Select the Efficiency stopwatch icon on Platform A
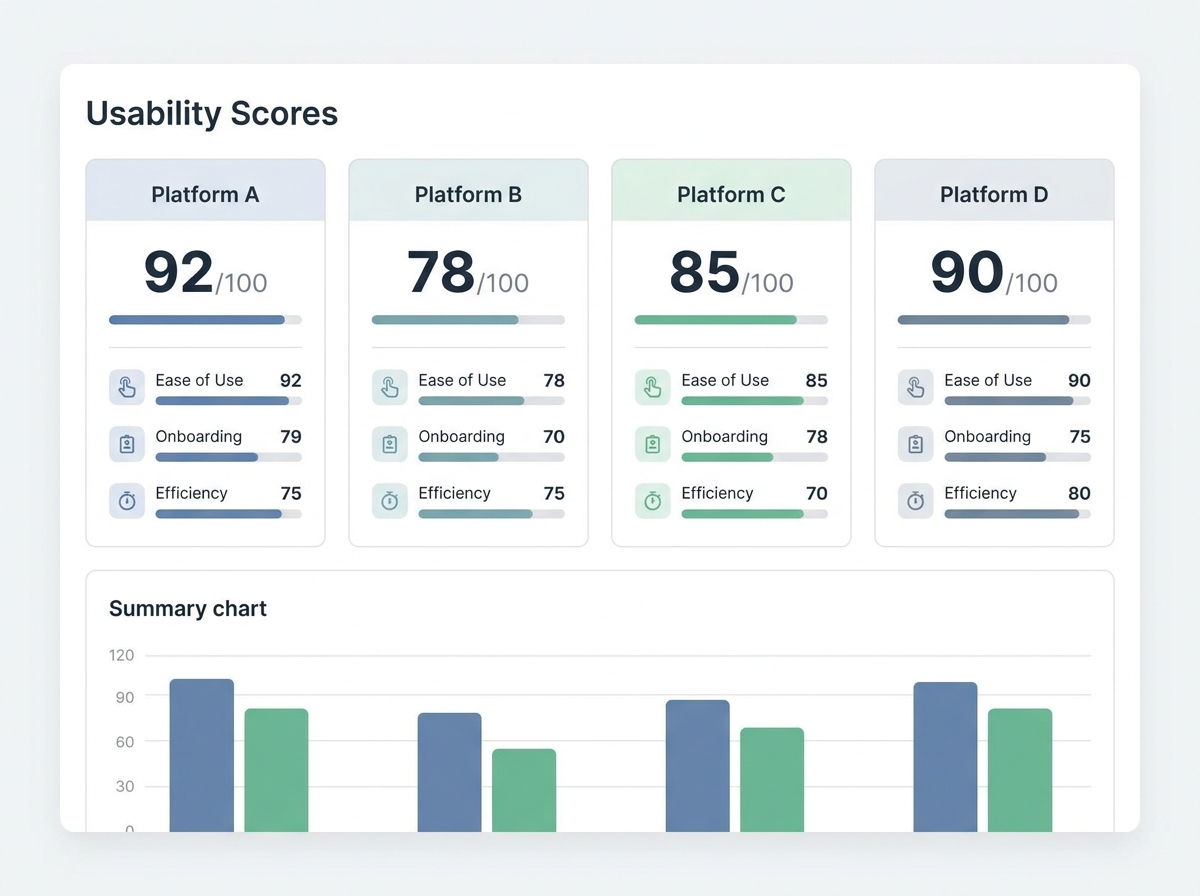This screenshot has height=896, width=1200. (x=127, y=501)
